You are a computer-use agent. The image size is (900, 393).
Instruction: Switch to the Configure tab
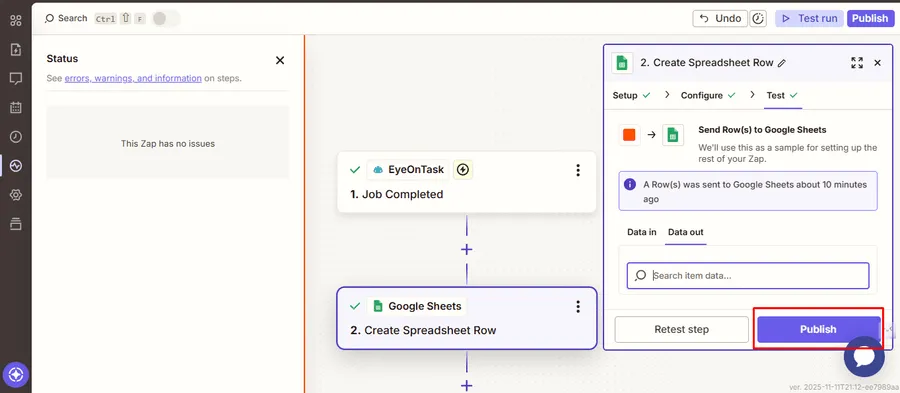(708, 95)
